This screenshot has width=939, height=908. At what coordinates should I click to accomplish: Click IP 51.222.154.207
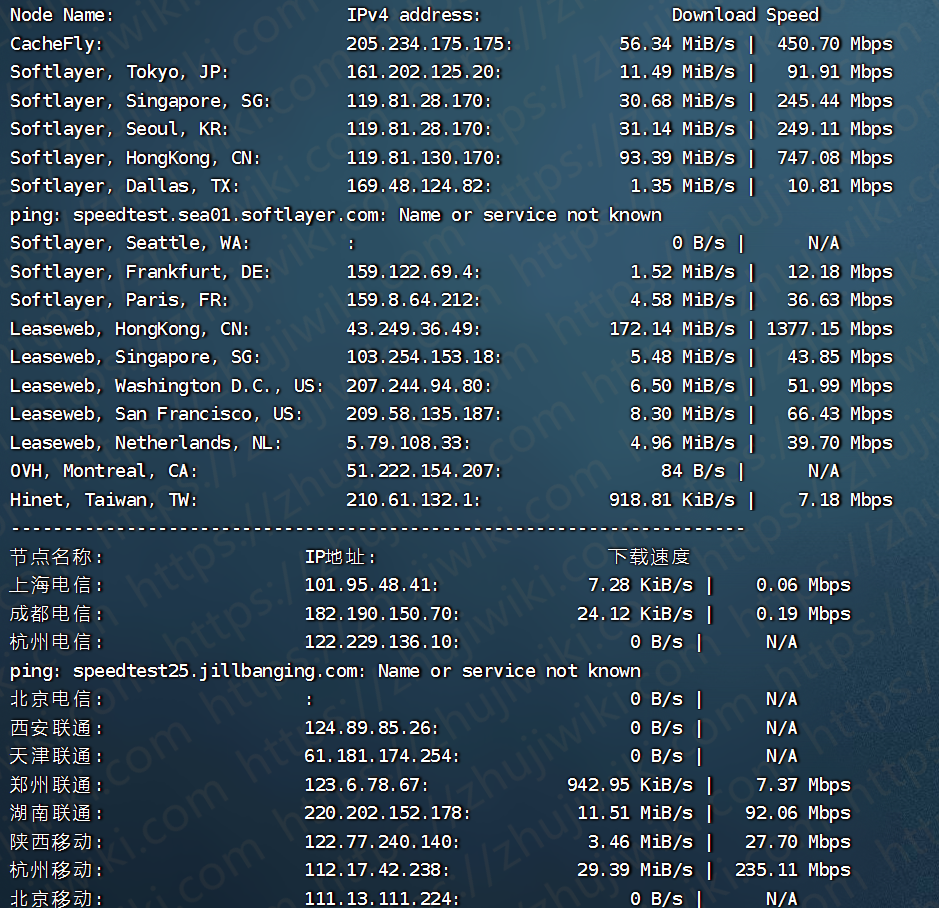click(x=423, y=471)
